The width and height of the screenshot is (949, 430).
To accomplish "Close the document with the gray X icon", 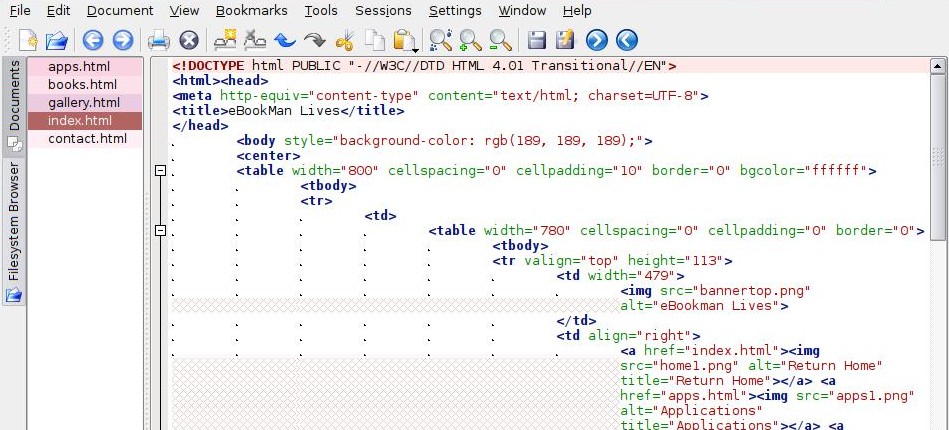I will pyautogui.click(x=189, y=41).
